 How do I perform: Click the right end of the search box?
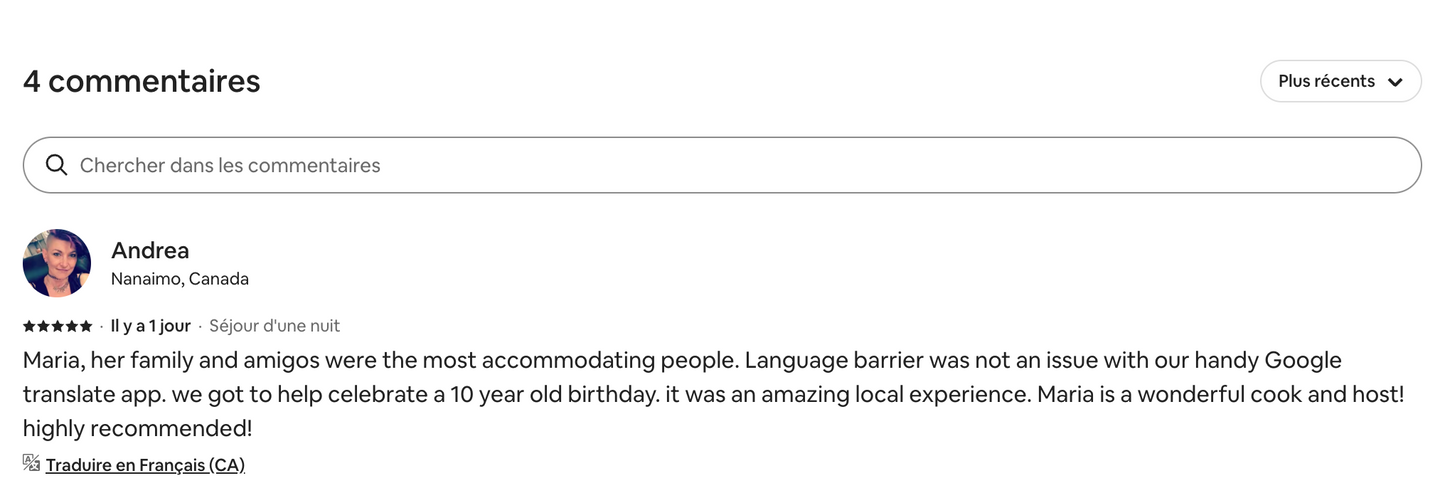point(1395,165)
